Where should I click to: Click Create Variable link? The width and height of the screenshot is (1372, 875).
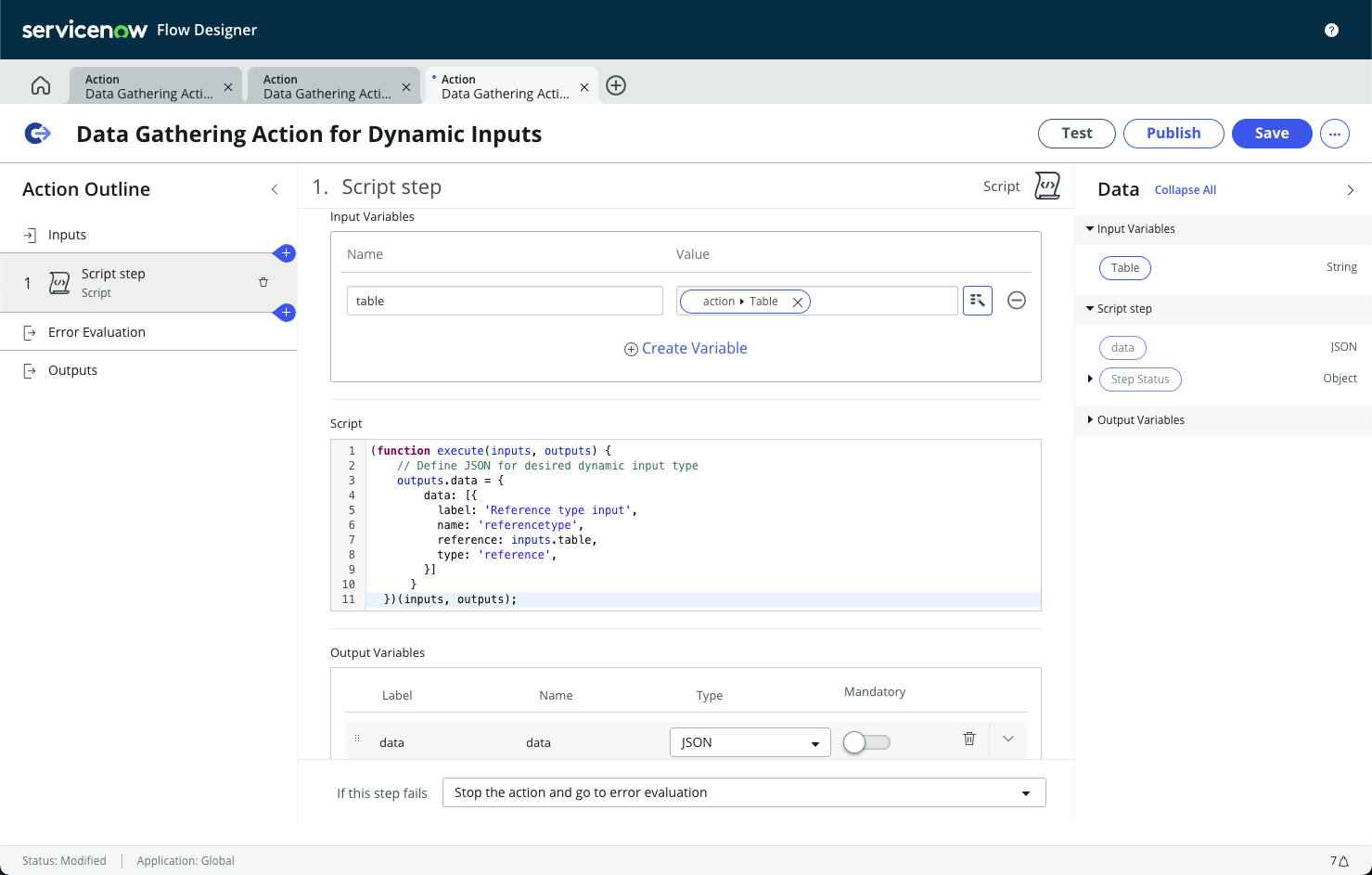(686, 349)
